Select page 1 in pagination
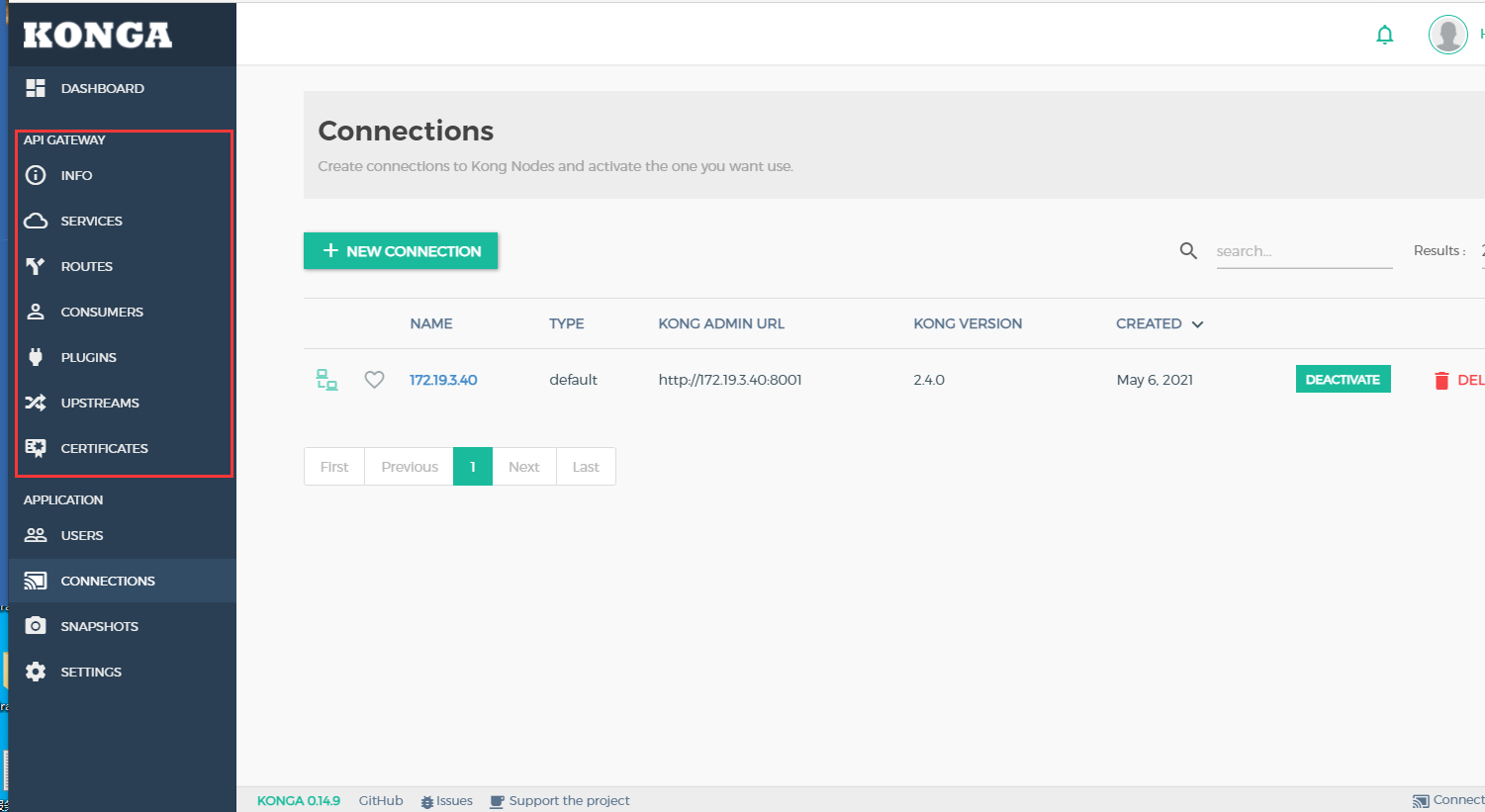 click(x=473, y=467)
